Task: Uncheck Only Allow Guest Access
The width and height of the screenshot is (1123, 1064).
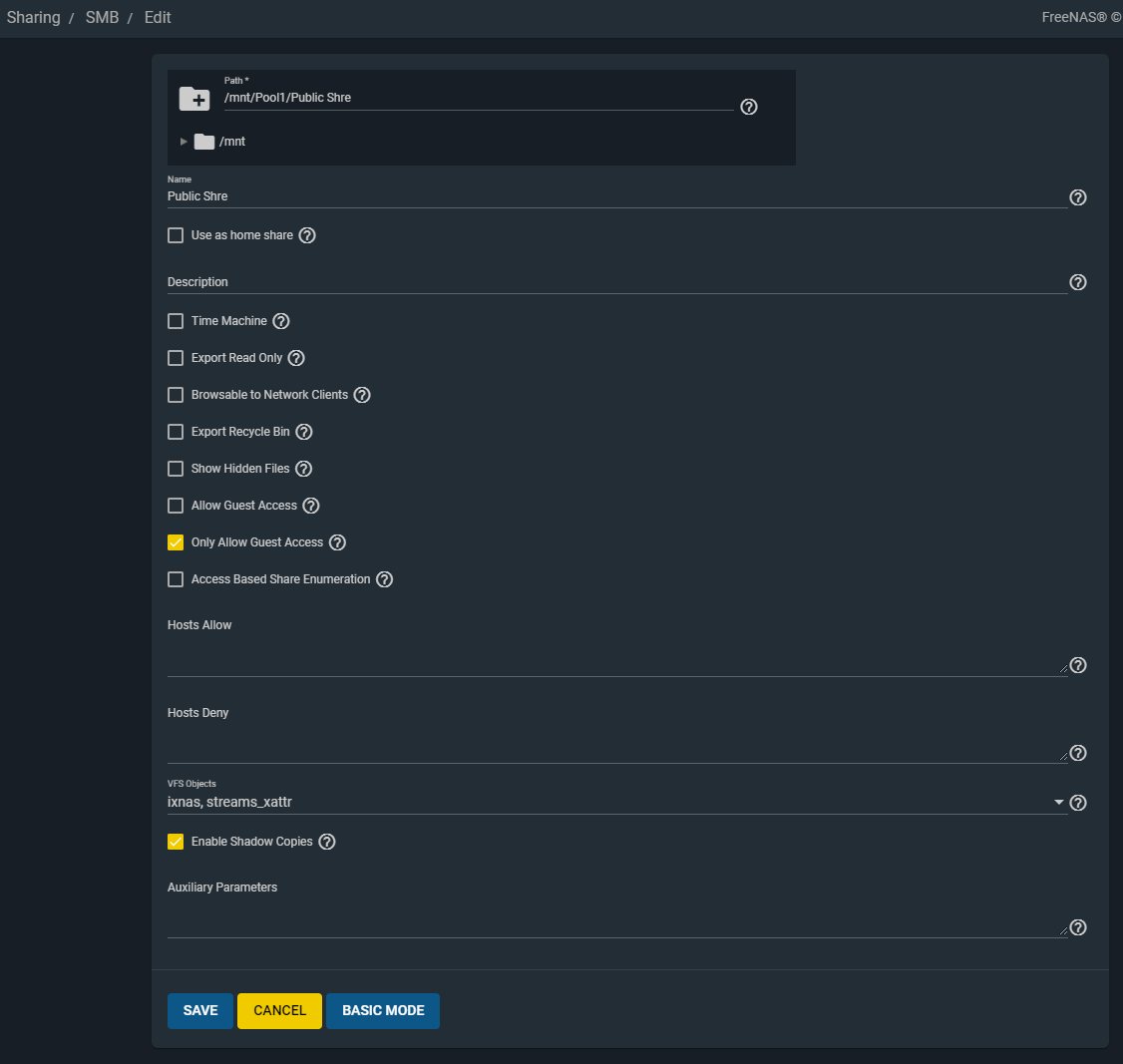Action: [x=176, y=542]
